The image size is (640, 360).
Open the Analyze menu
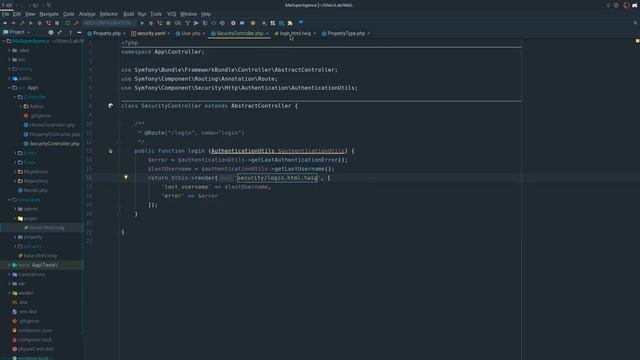87,14
